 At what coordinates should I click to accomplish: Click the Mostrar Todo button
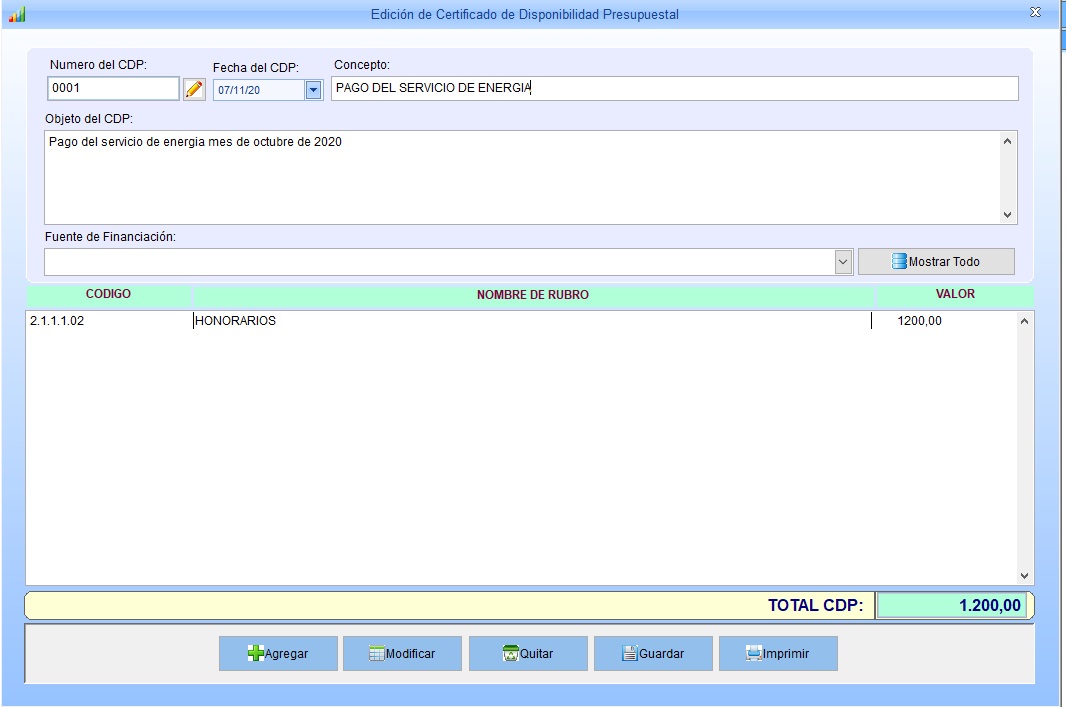[x=936, y=261]
